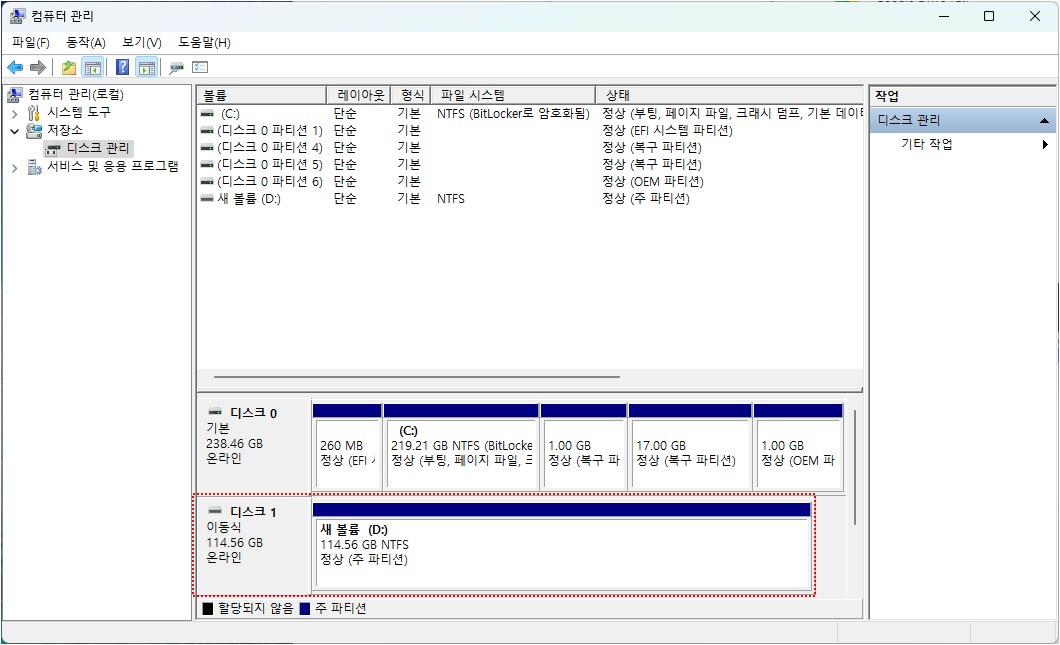
Task: Click the 디스크 0 disk icon in graphical view
Action: (x=215, y=412)
